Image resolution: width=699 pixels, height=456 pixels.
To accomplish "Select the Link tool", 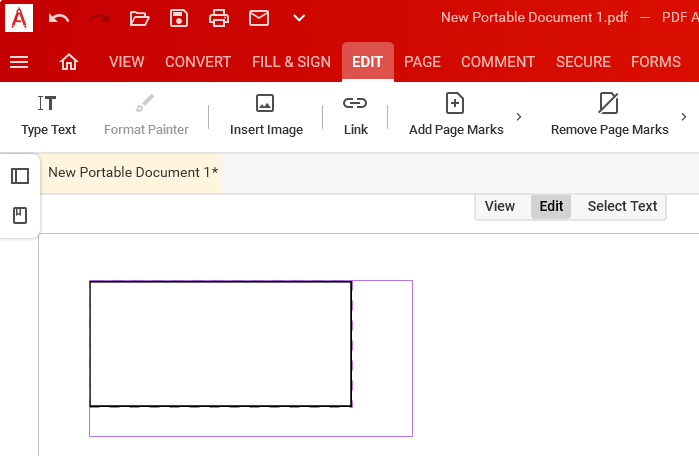I will coord(355,115).
